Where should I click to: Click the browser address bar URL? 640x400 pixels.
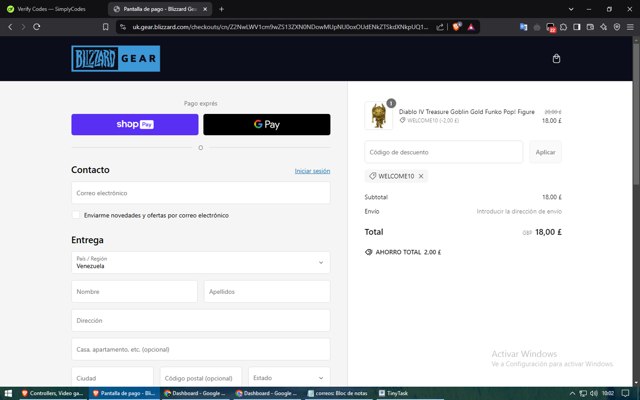(280, 27)
